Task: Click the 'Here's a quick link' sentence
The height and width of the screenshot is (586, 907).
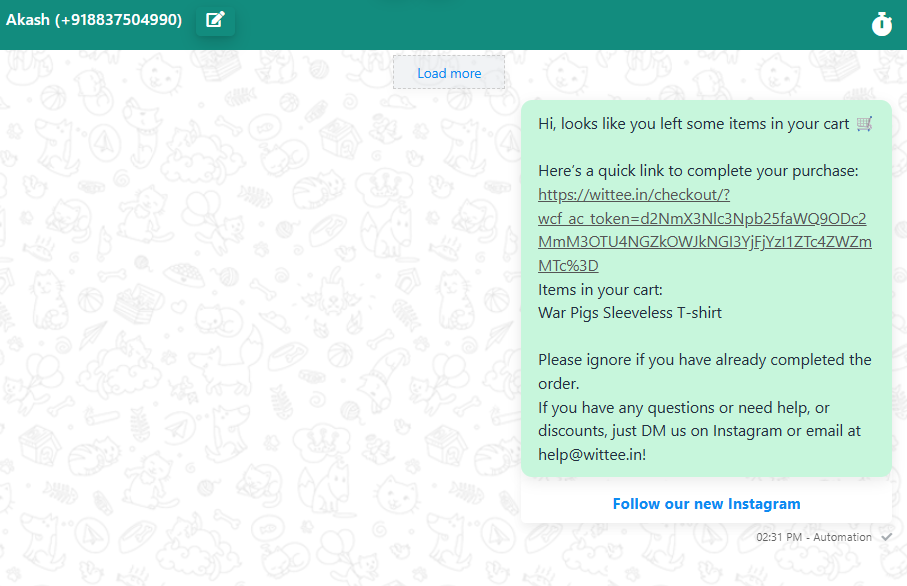Action: tap(698, 171)
